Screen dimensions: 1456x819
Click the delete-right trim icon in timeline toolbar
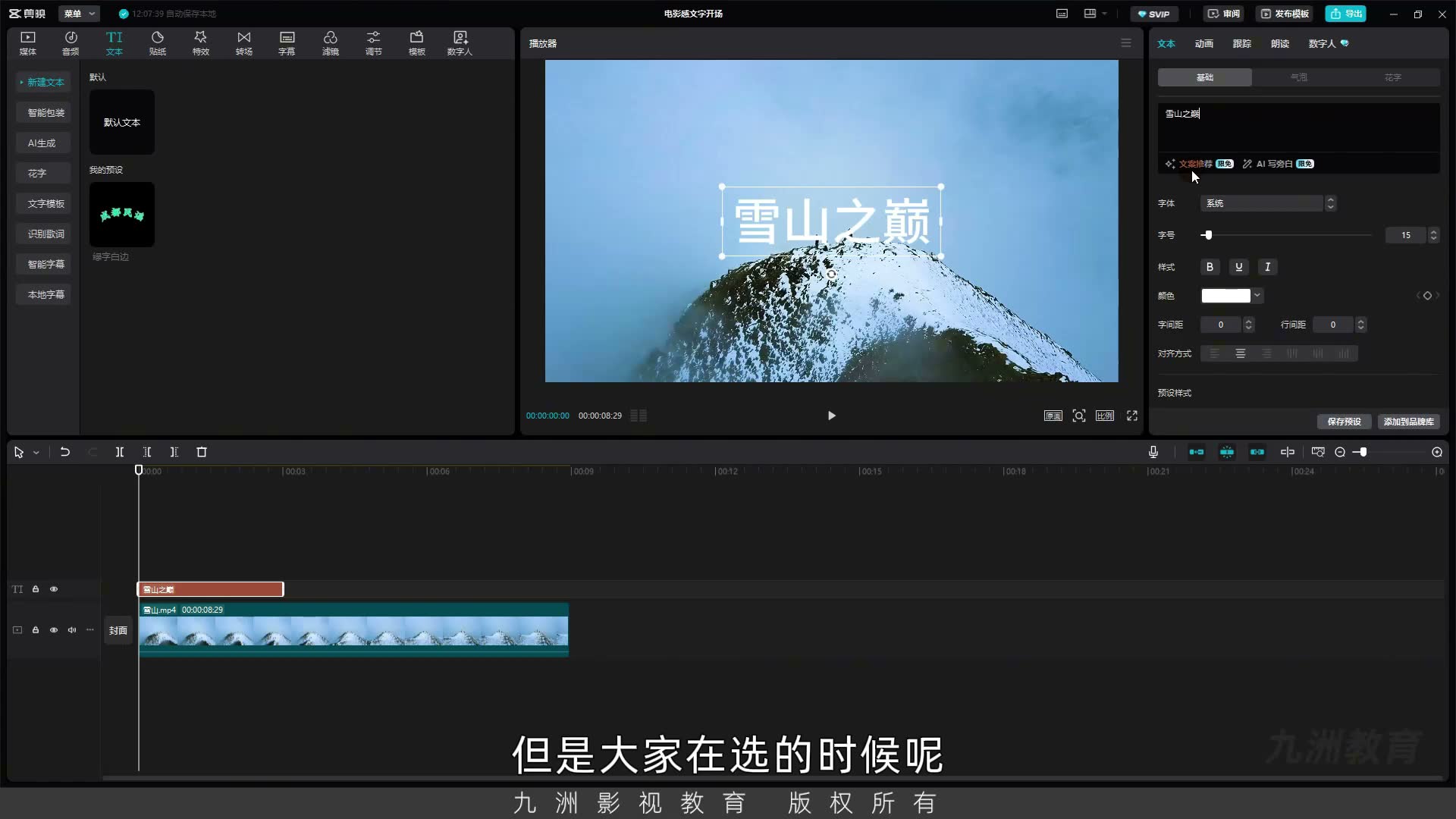[174, 452]
